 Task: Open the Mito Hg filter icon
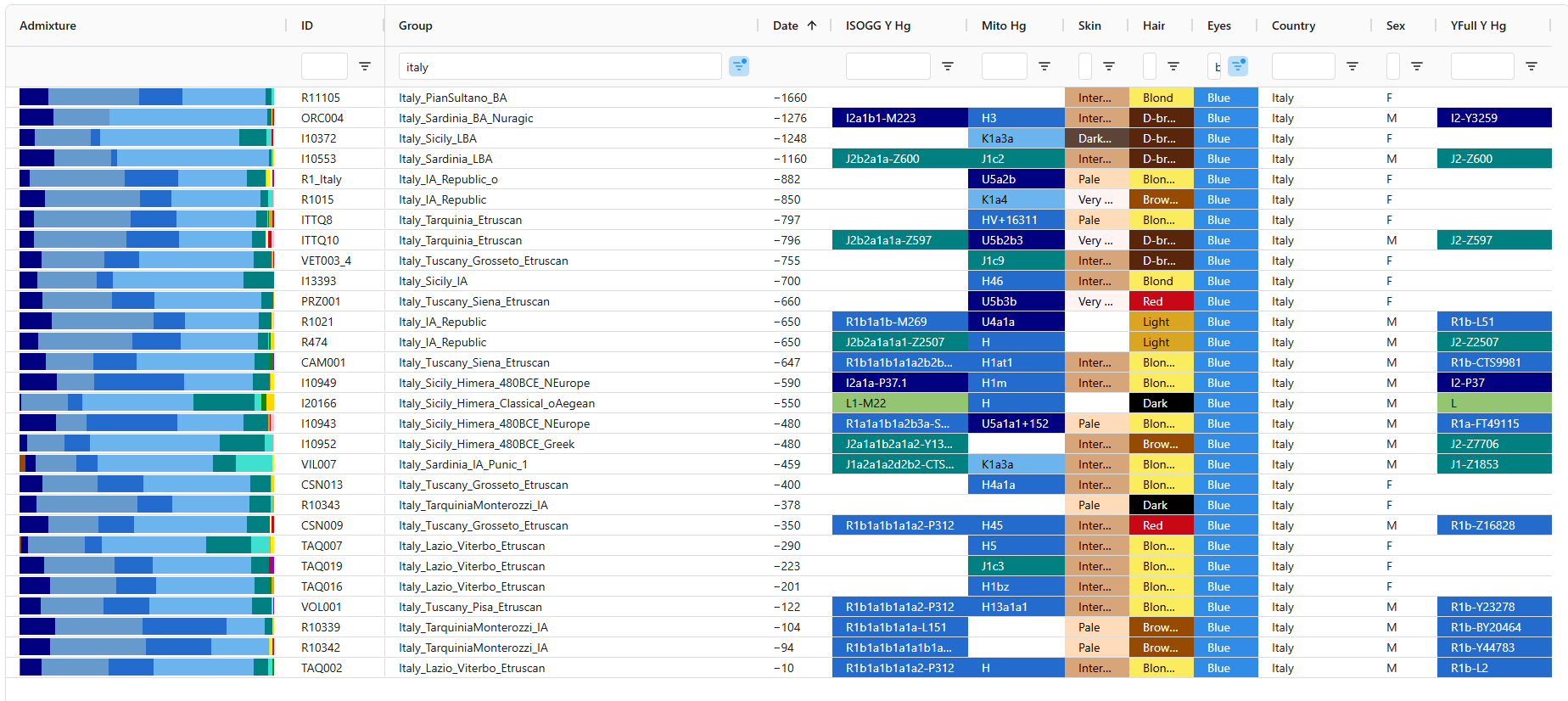point(1044,66)
